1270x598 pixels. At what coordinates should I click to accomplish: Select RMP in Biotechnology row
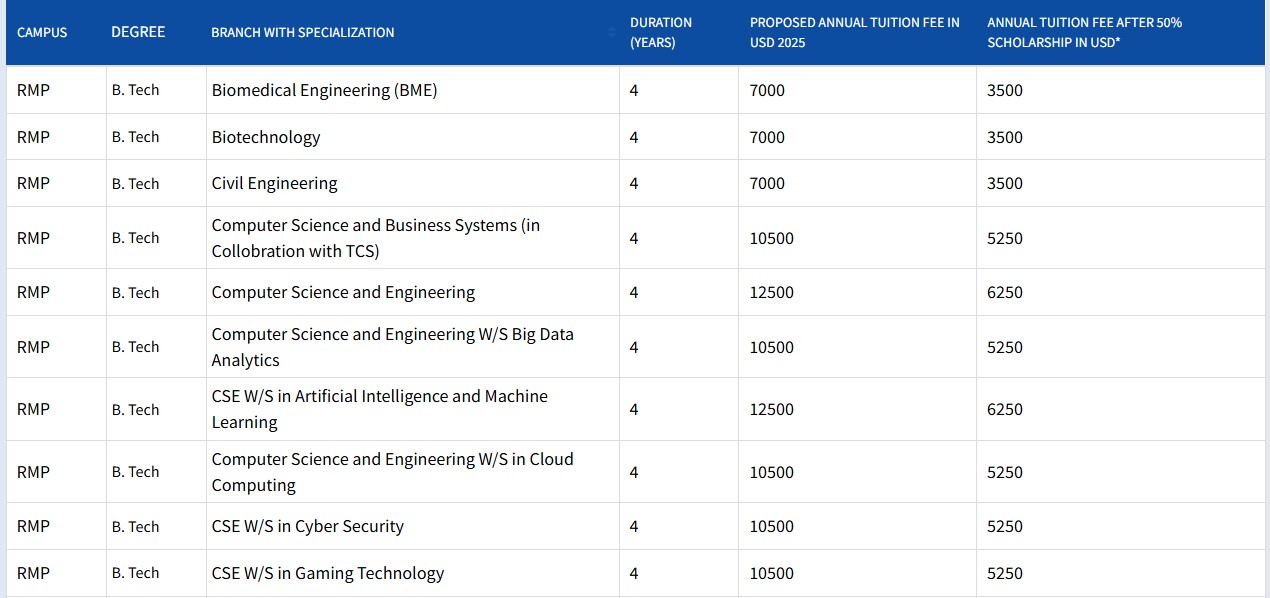[33, 137]
